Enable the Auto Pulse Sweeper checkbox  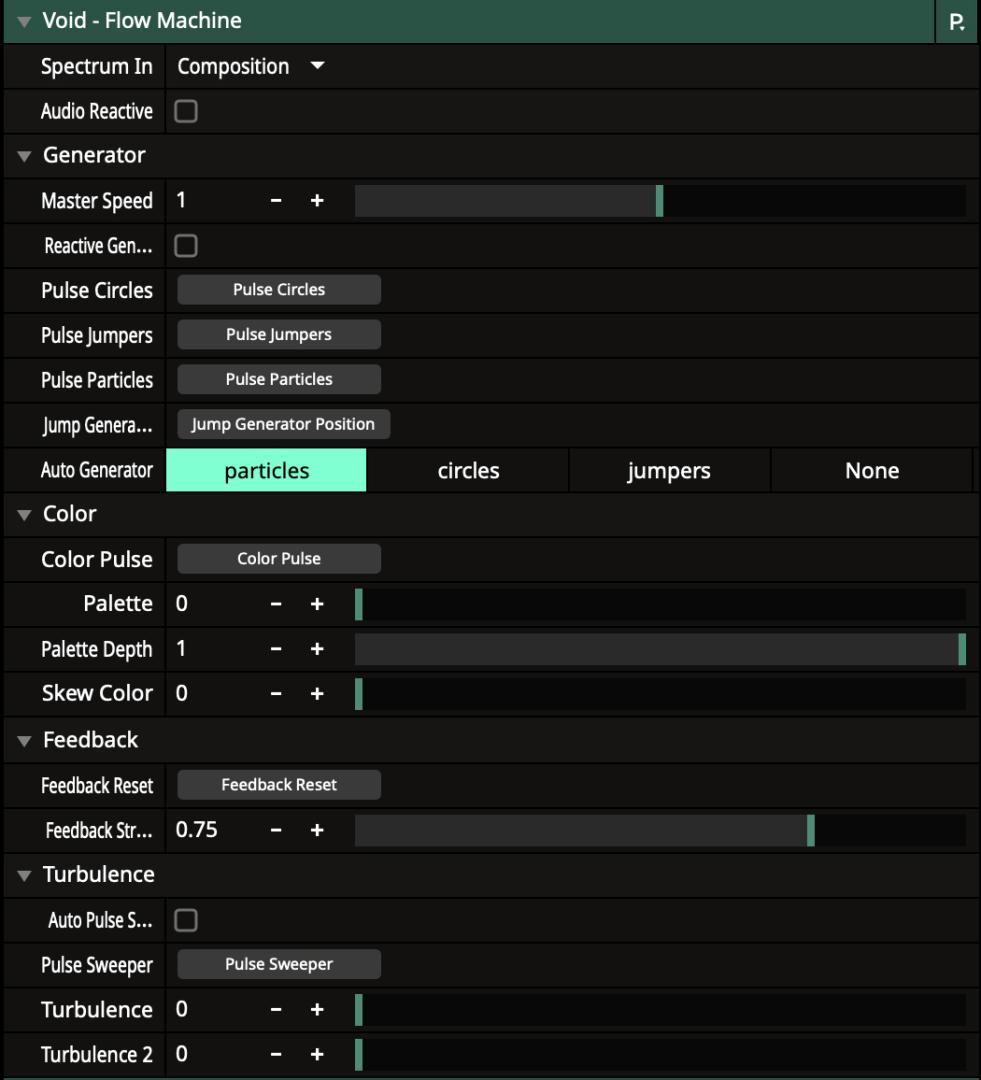(186, 920)
